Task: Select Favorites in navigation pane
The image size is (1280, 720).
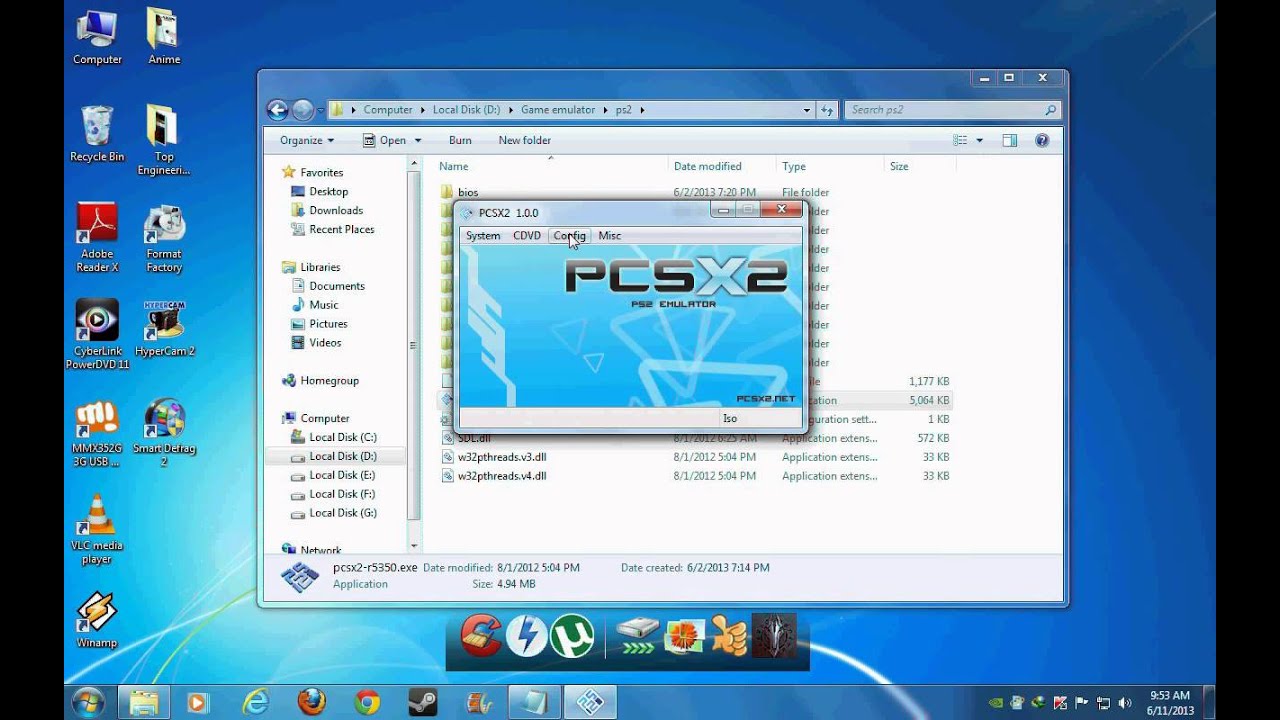Action: click(321, 172)
